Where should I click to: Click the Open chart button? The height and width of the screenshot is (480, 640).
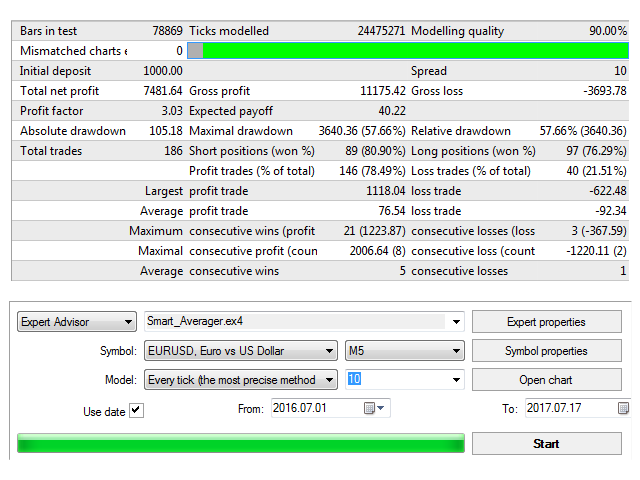coord(547,380)
